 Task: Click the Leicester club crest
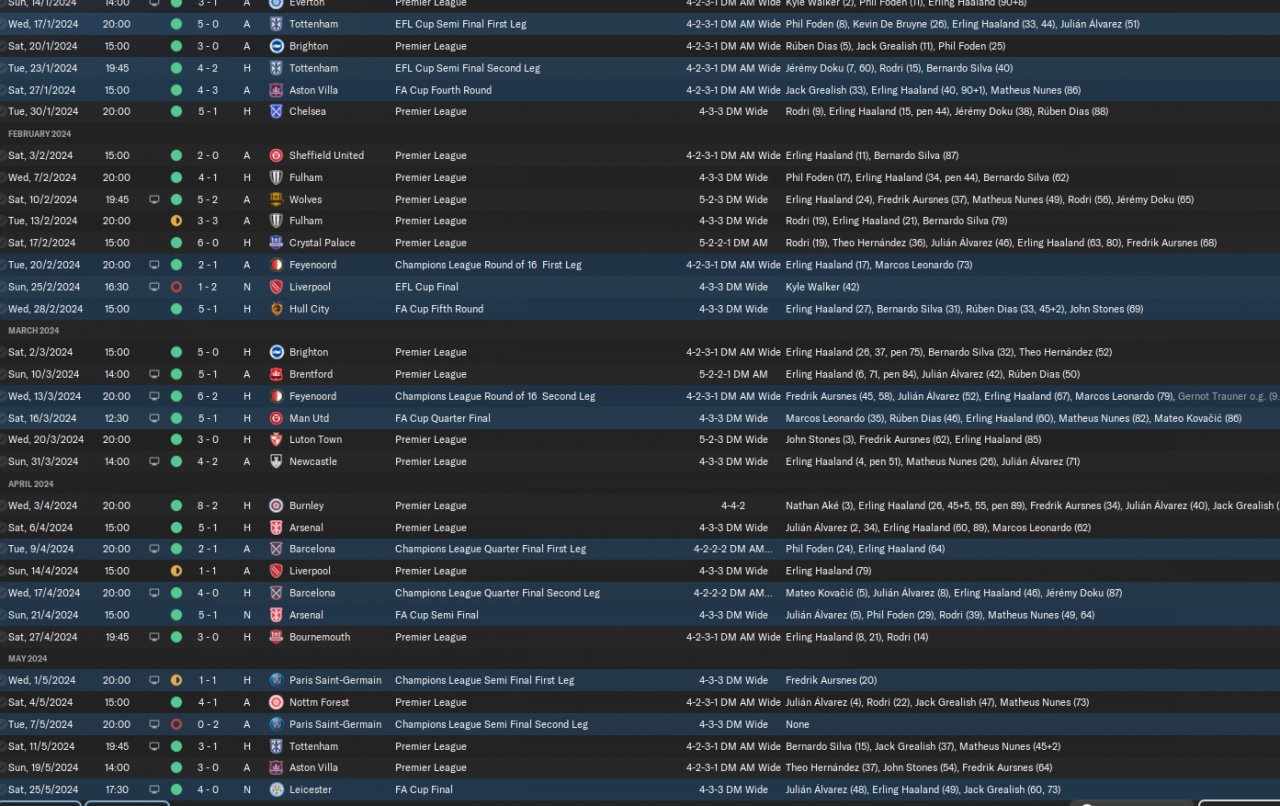click(276, 790)
